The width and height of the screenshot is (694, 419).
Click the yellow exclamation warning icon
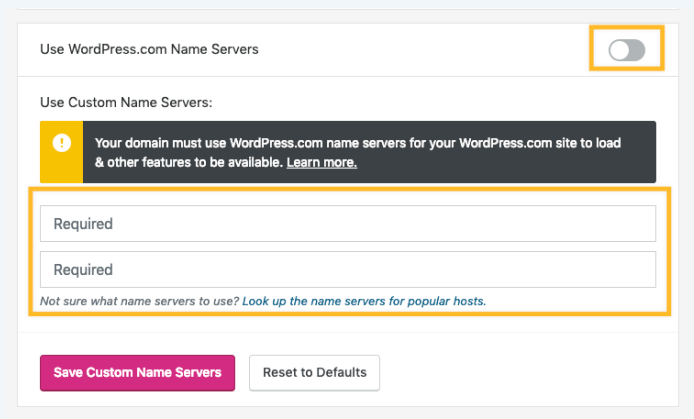coord(62,143)
